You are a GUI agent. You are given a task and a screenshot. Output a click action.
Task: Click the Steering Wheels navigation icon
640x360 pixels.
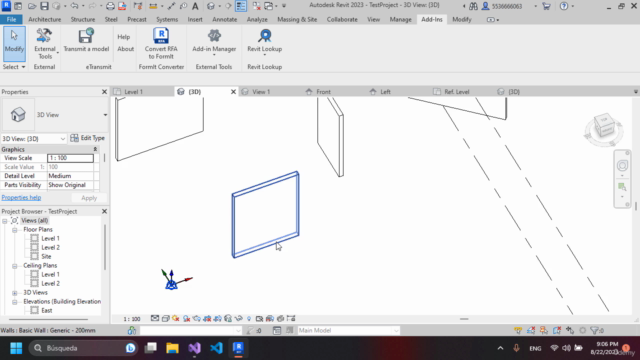click(x=622, y=165)
